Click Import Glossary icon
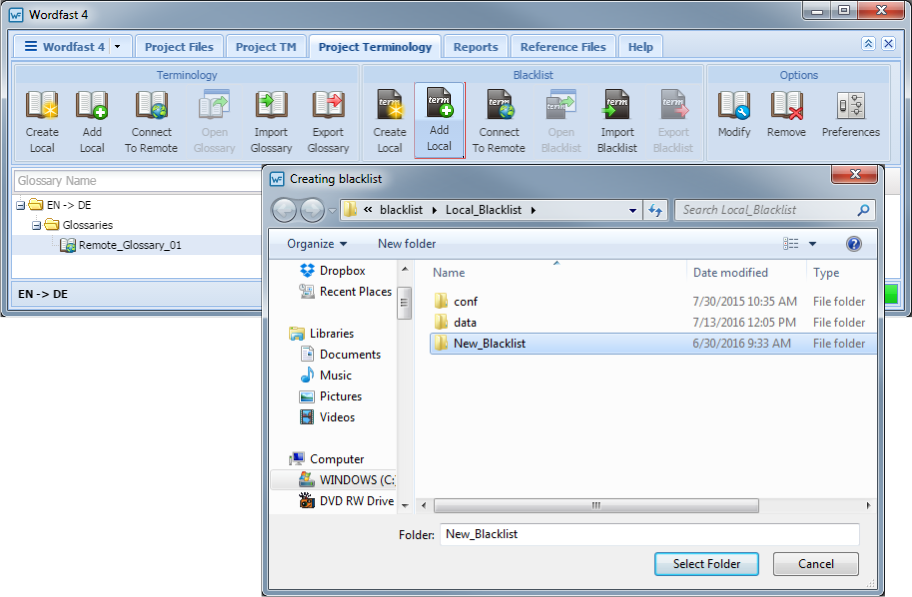This screenshot has width=912, height=597. pyautogui.click(x=271, y=107)
